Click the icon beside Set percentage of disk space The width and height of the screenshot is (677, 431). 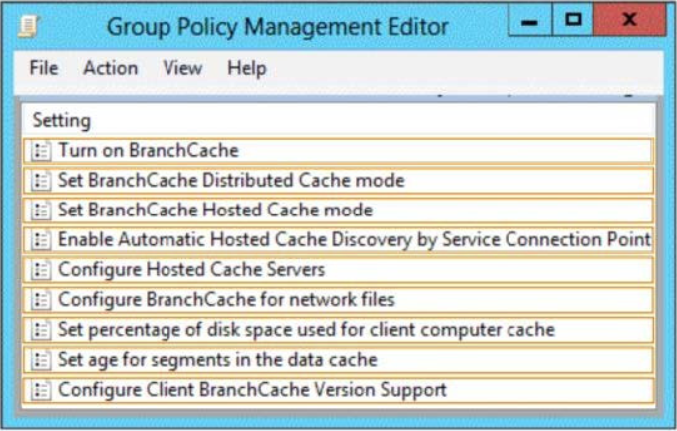tap(41, 330)
